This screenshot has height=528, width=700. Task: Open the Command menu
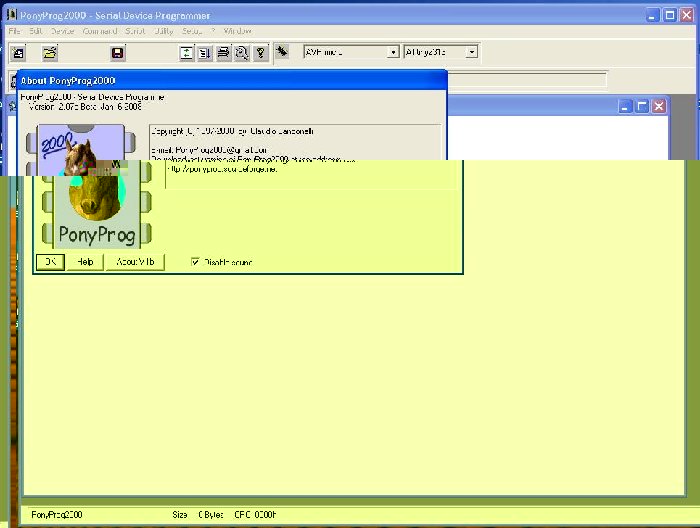click(x=100, y=31)
